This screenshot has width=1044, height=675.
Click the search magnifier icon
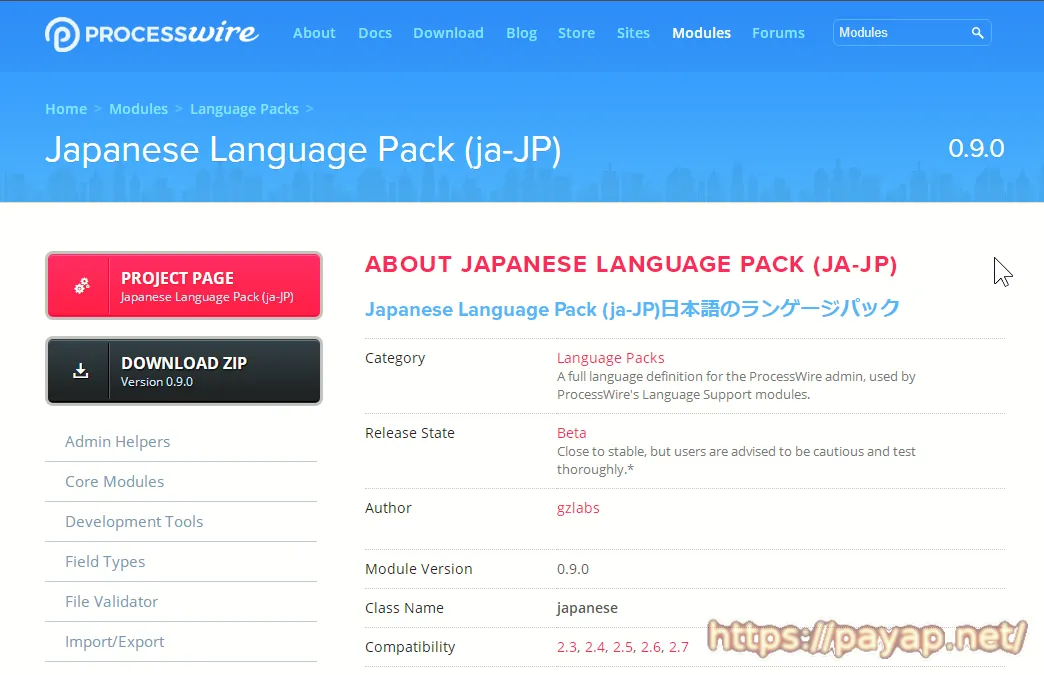(978, 32)
